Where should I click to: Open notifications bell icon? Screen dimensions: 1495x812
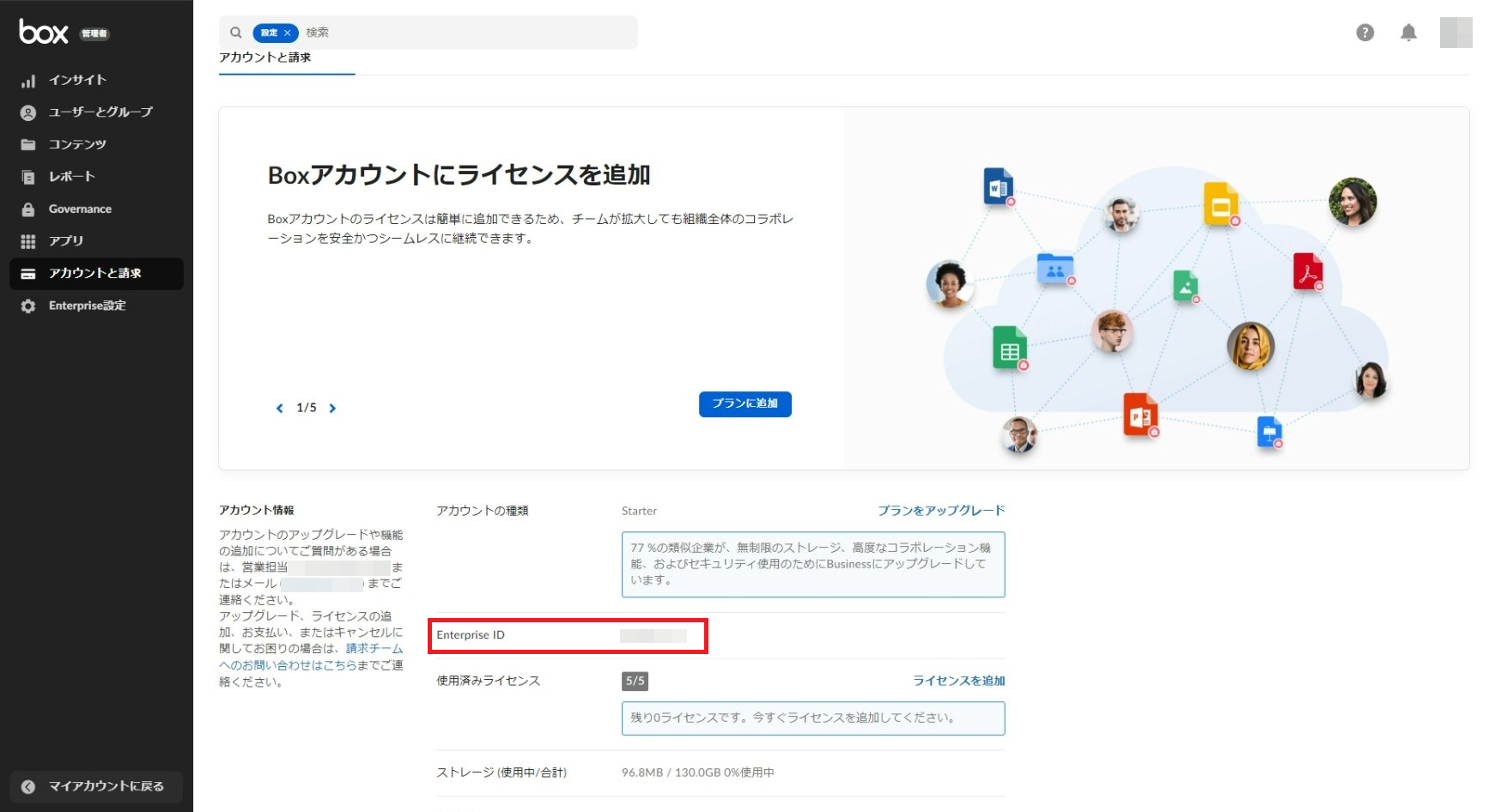pyautogui.click(x=1408, y=33)
